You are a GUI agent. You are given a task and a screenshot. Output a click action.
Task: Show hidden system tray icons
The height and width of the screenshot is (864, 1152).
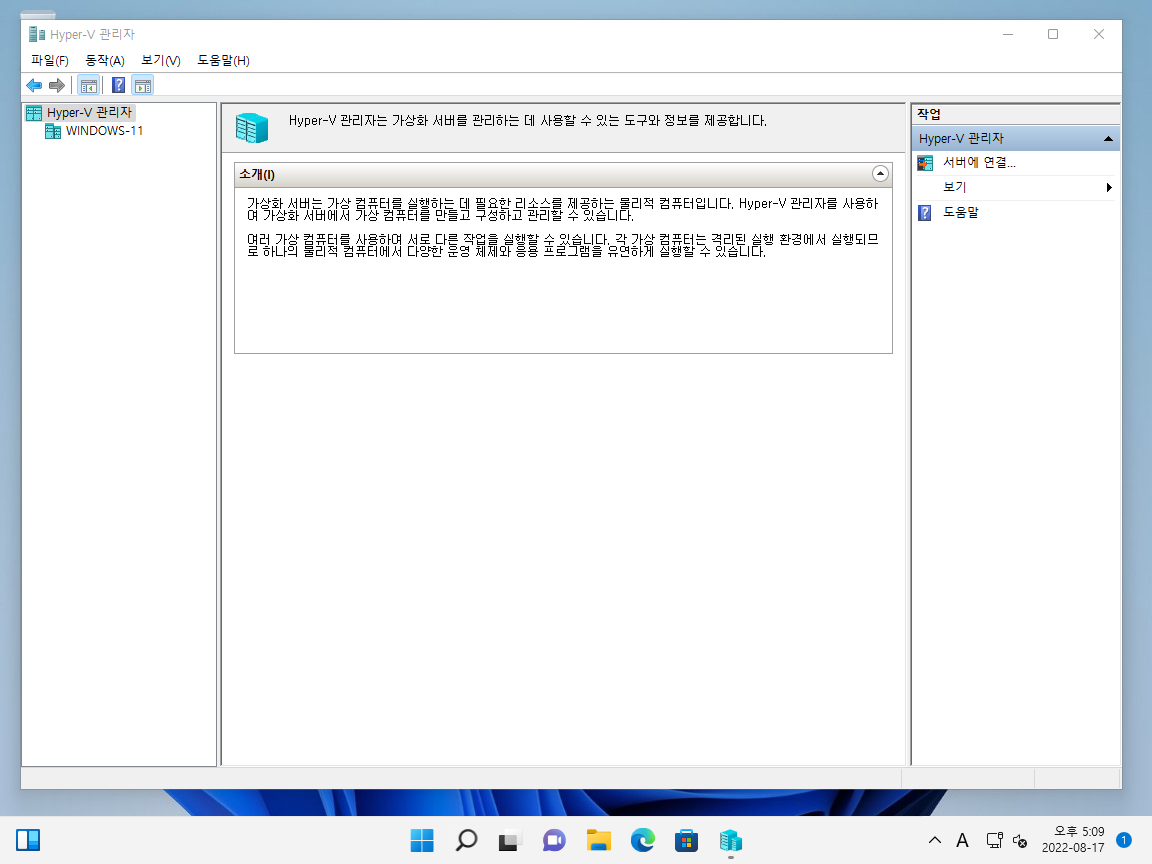click(x=935, y=840)
